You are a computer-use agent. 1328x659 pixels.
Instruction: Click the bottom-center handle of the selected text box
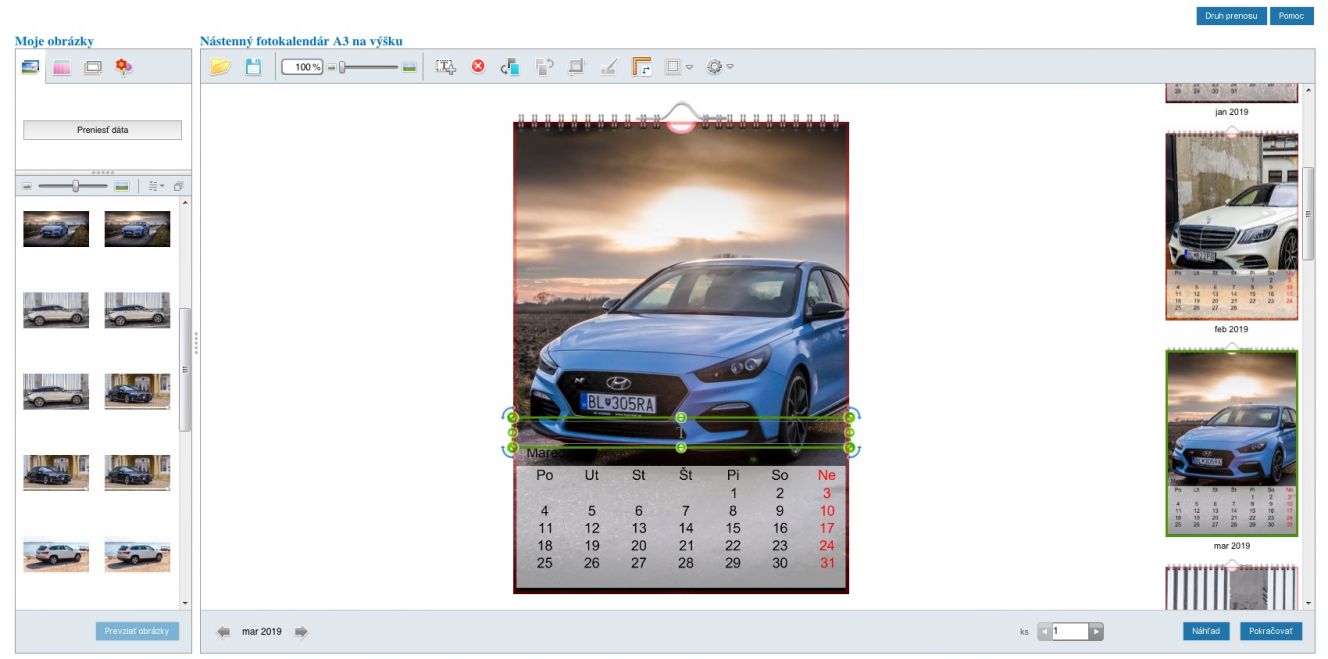(x=681, y=447)
